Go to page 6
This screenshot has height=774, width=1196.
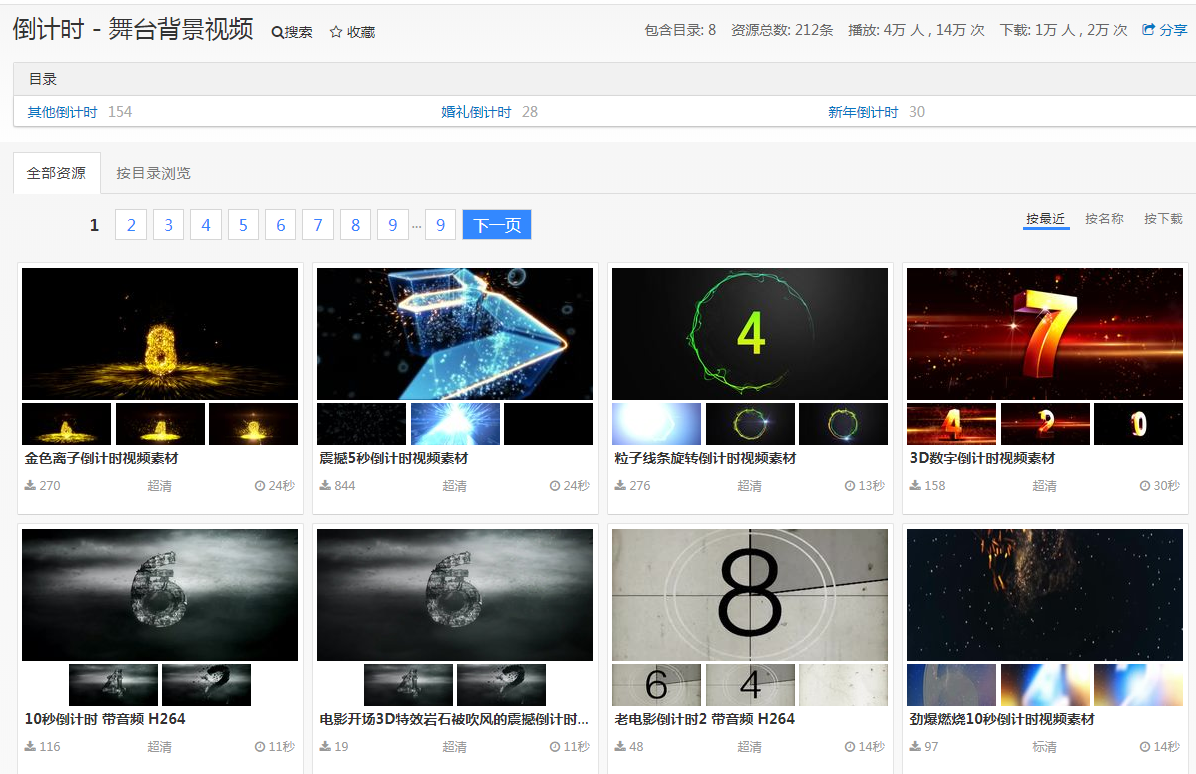(281, 225)
